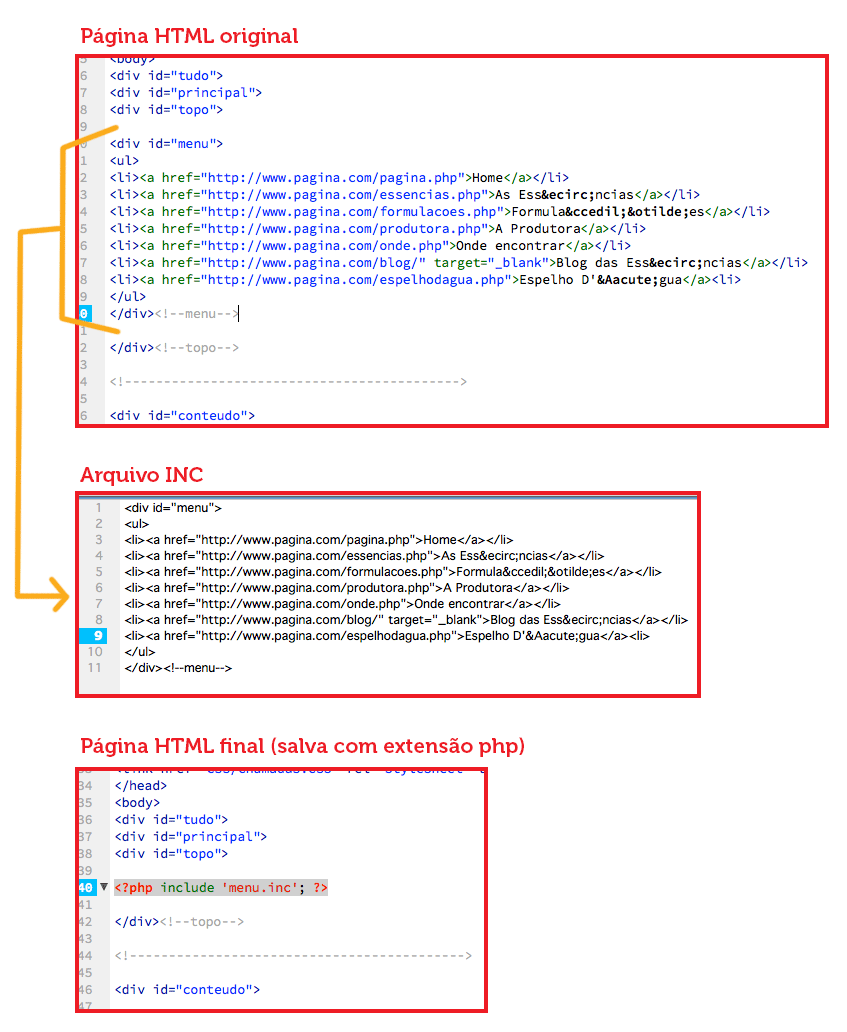Screen dimensions: 847x1032
Task: Click </div><!--topo--> on line 42
Action: (179, 922)
